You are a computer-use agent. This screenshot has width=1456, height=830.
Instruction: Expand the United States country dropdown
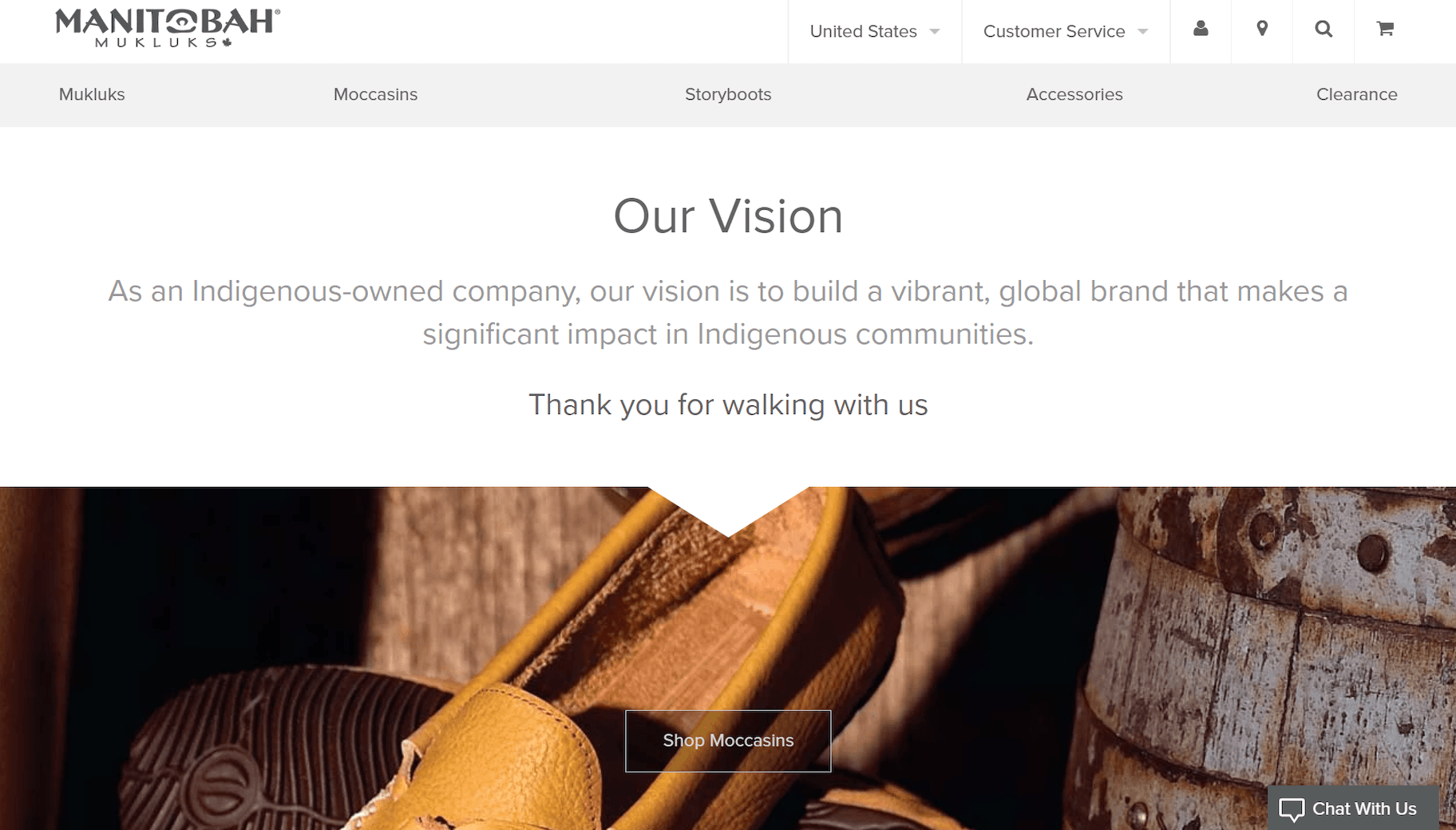(875, 31)
